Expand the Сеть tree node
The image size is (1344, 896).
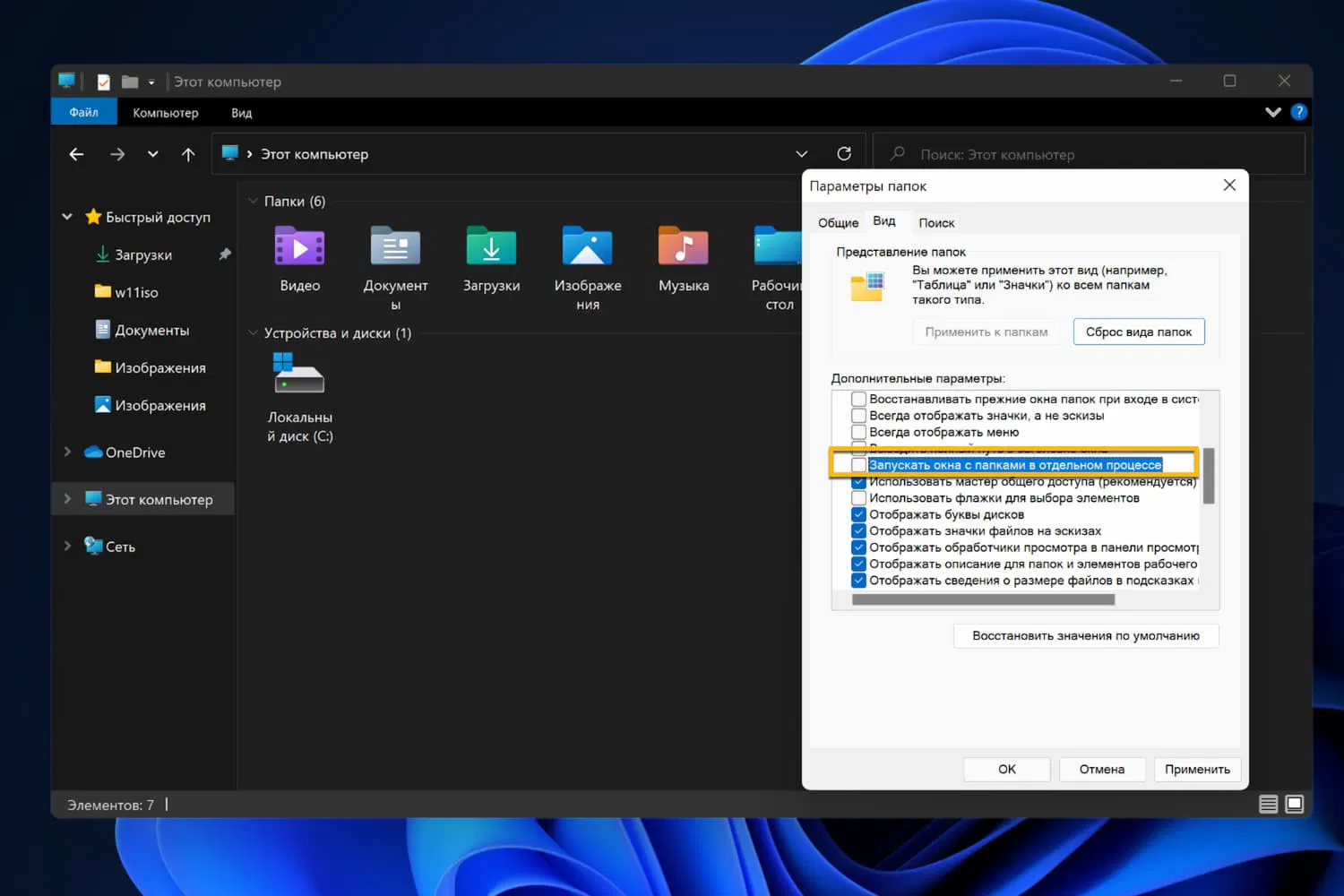67,546
